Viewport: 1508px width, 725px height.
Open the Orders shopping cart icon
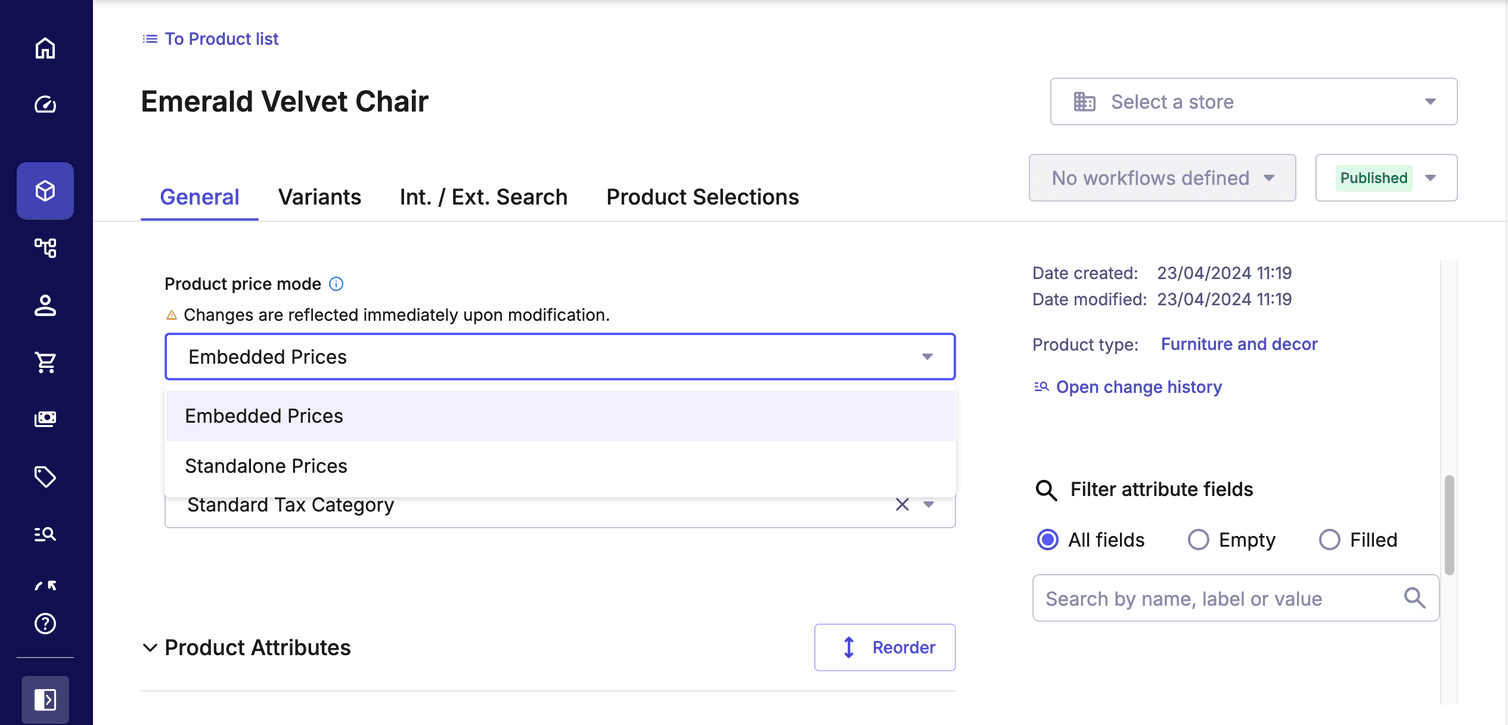(x=46, y=362)
